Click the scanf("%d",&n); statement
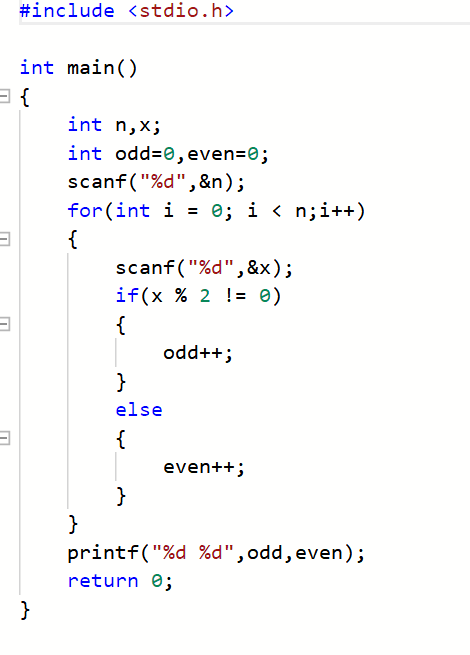 156,182
